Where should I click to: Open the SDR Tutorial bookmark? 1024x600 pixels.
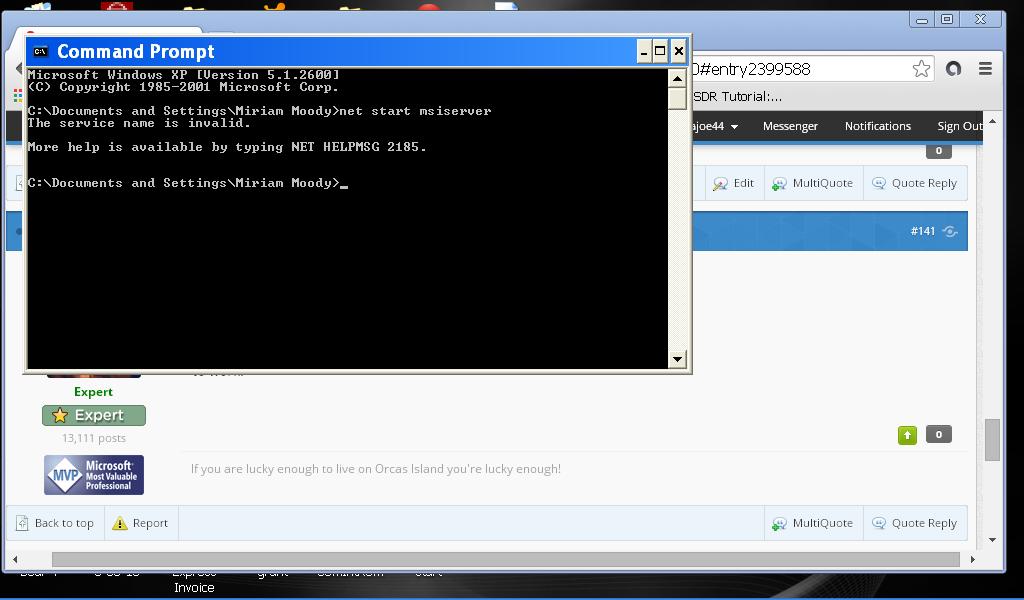737,97
